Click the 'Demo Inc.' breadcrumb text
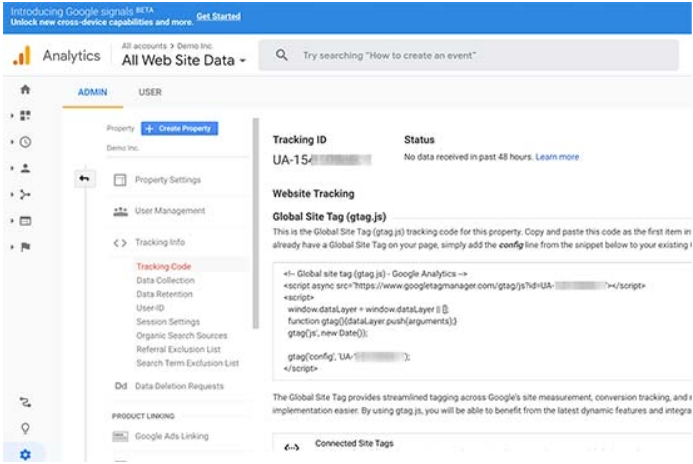Viewport: 693px width, 464px height. [x=195, y=46]
